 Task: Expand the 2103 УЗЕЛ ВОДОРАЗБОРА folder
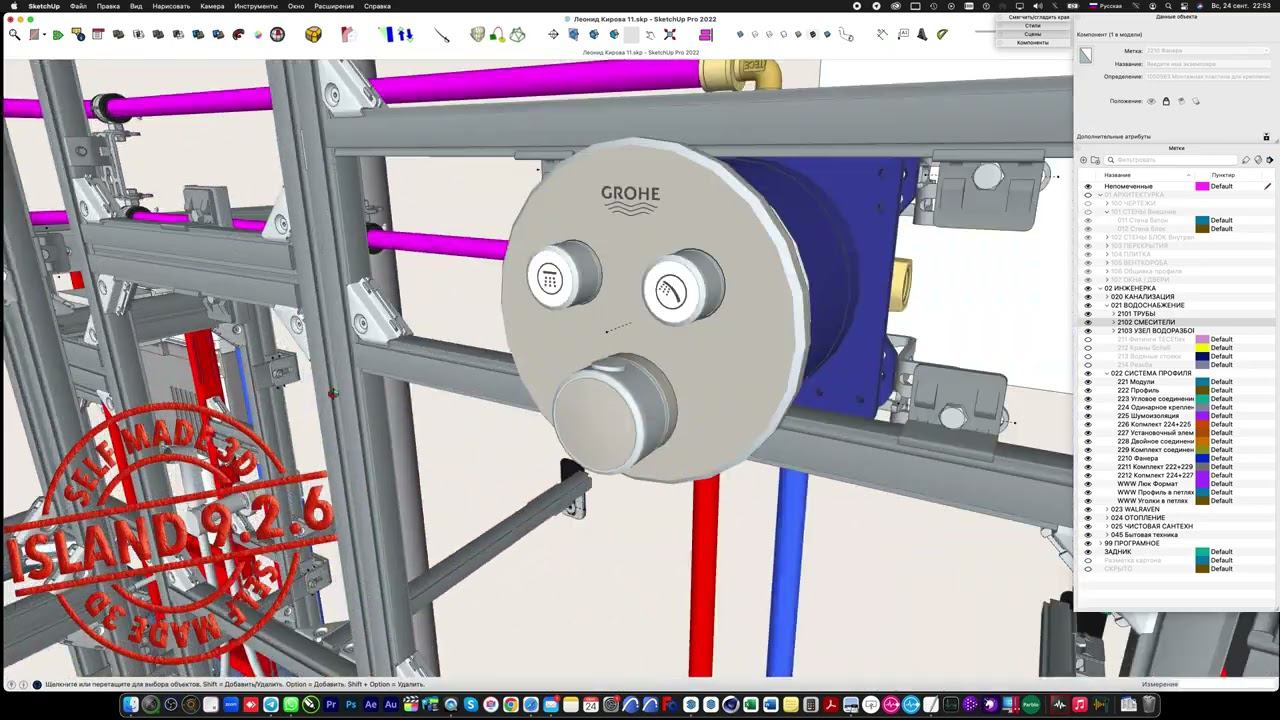(1114, 331)
